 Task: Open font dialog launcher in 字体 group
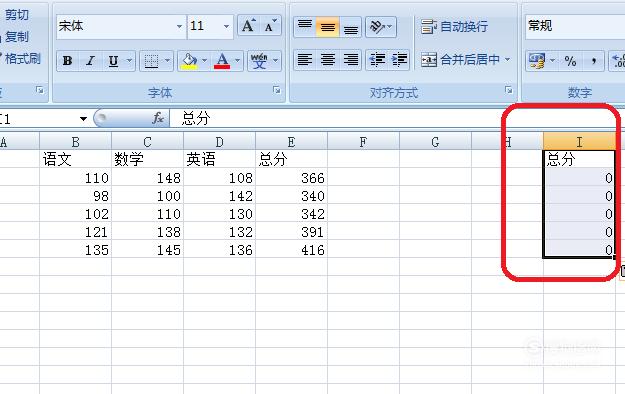[x=277, y=90]
